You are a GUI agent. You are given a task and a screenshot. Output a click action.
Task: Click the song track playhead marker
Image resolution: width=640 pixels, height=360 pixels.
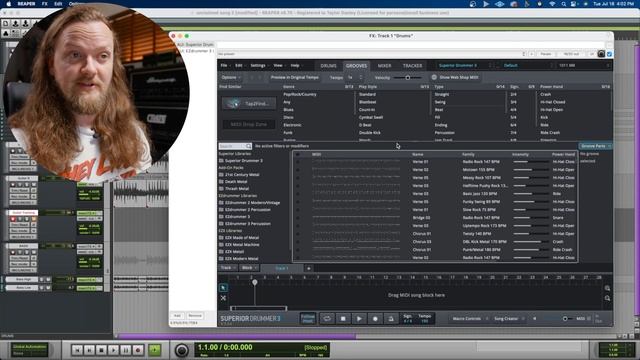(x=255, y=282)
